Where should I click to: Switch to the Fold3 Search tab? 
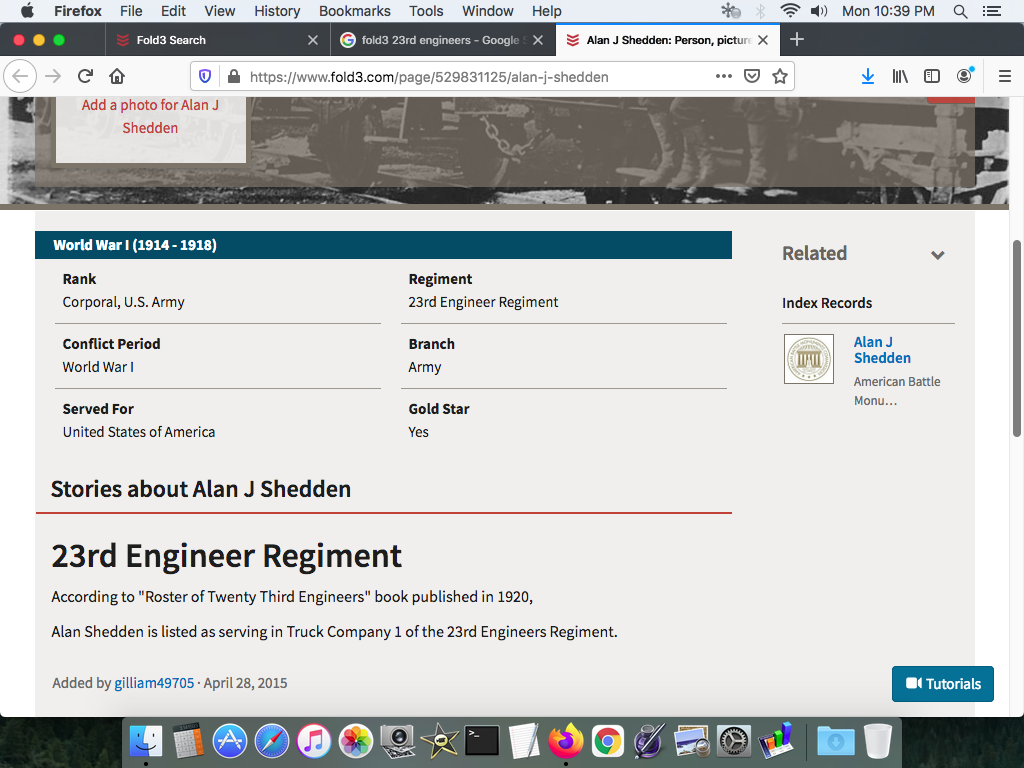171,40
